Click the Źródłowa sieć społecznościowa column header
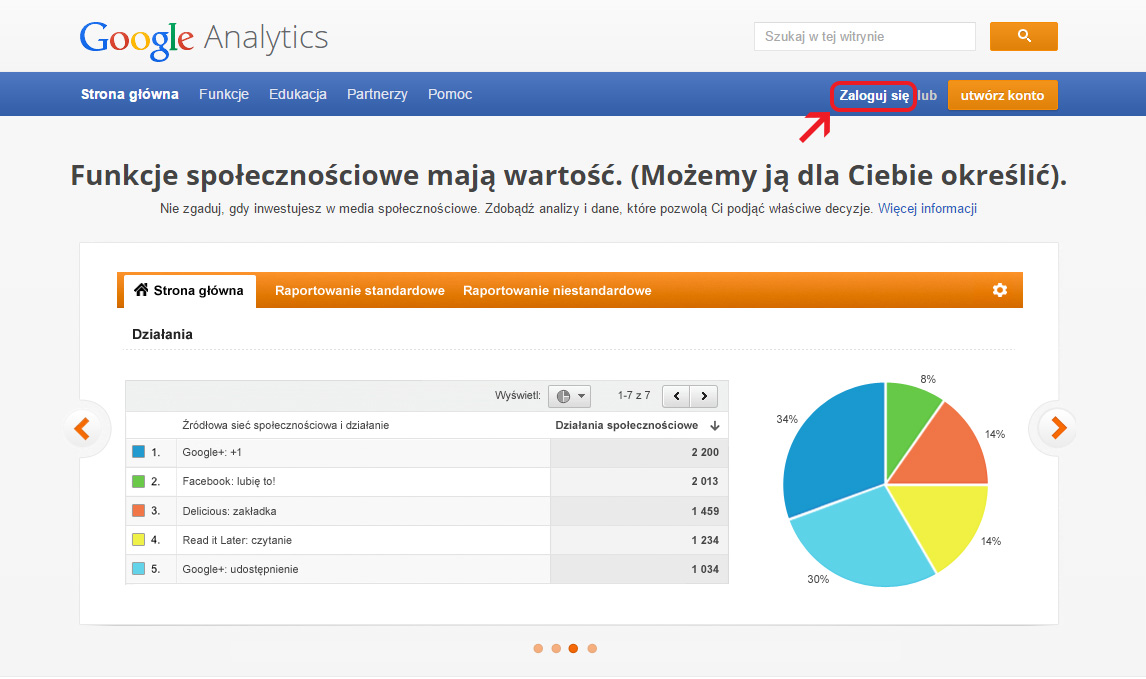Viewport: 1146px width, 679px height. pos(286,425)
